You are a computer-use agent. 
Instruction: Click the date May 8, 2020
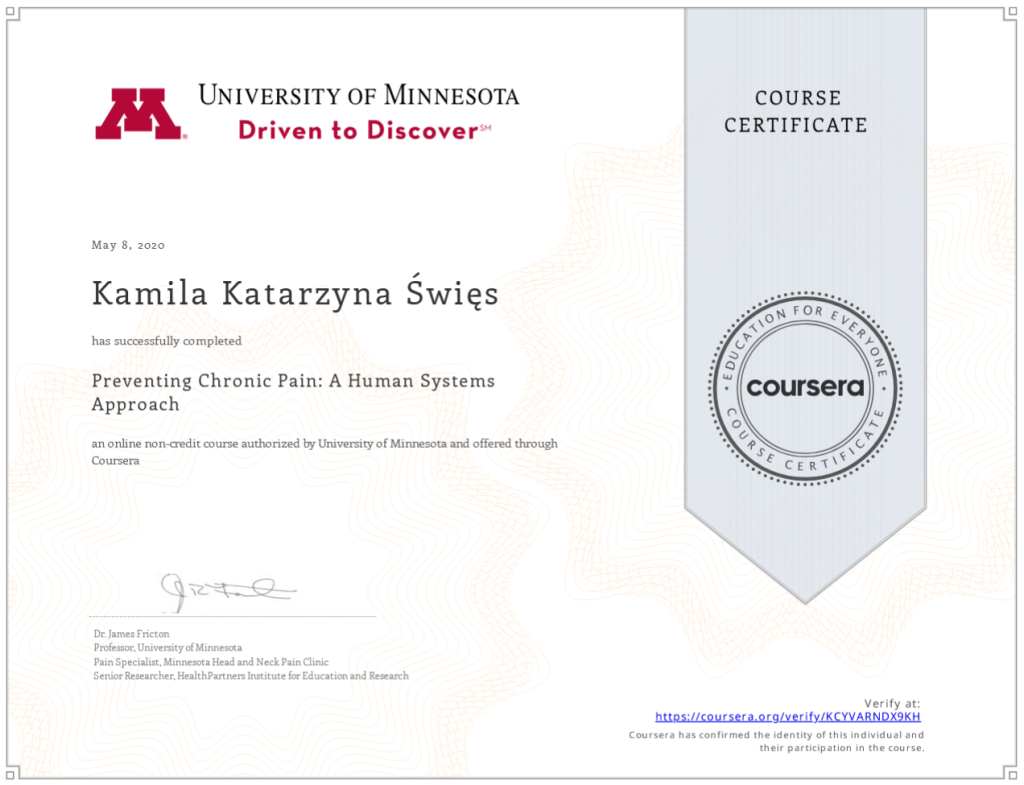128,245
